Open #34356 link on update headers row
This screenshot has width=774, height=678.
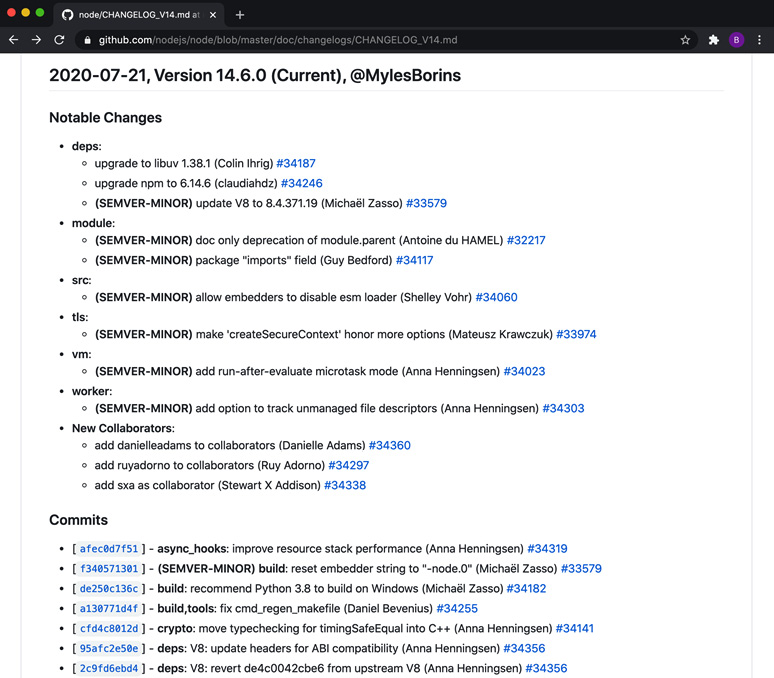pyautogui.click(x=524, y=648)
